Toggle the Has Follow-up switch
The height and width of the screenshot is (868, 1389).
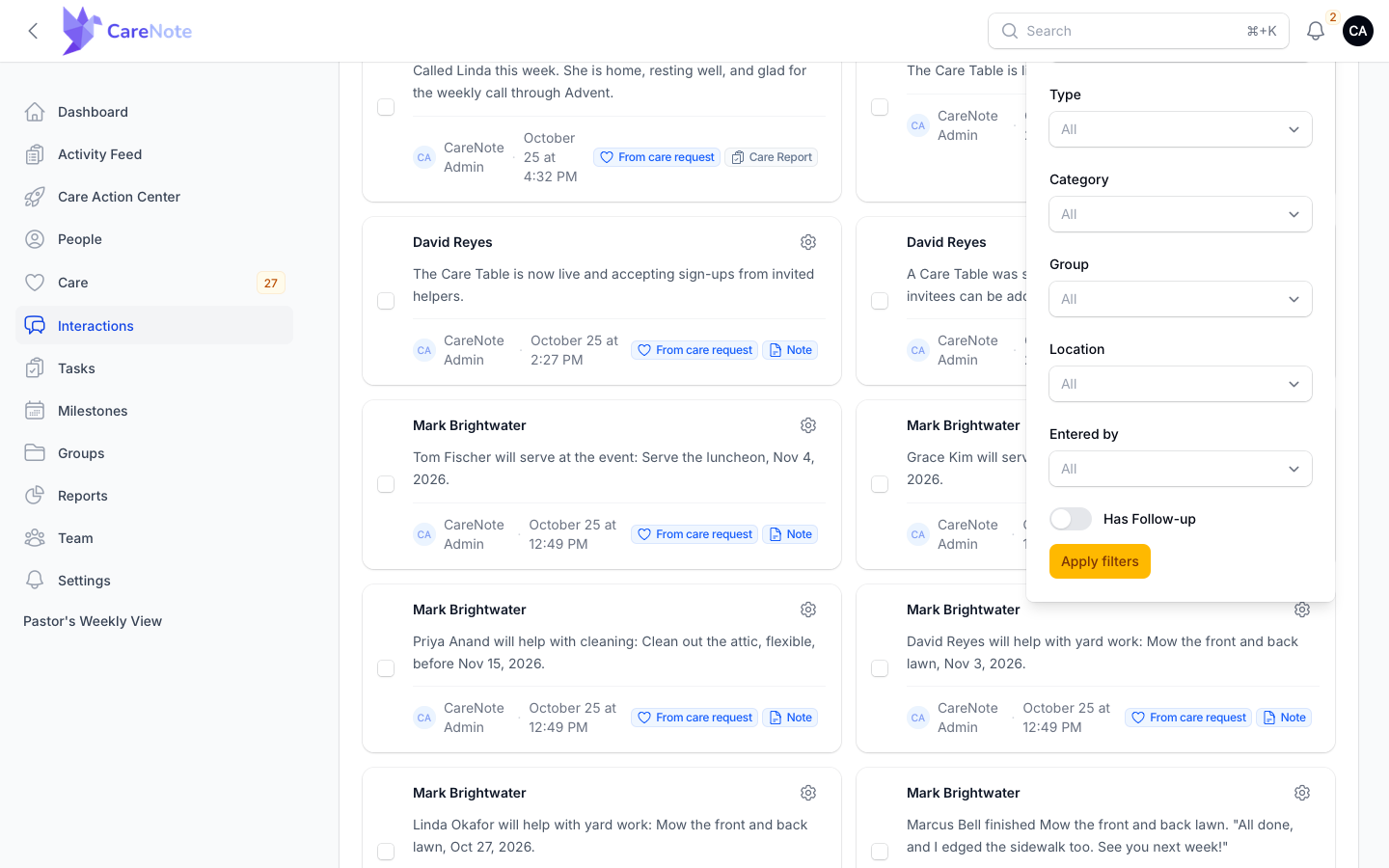coord(1071,519)
